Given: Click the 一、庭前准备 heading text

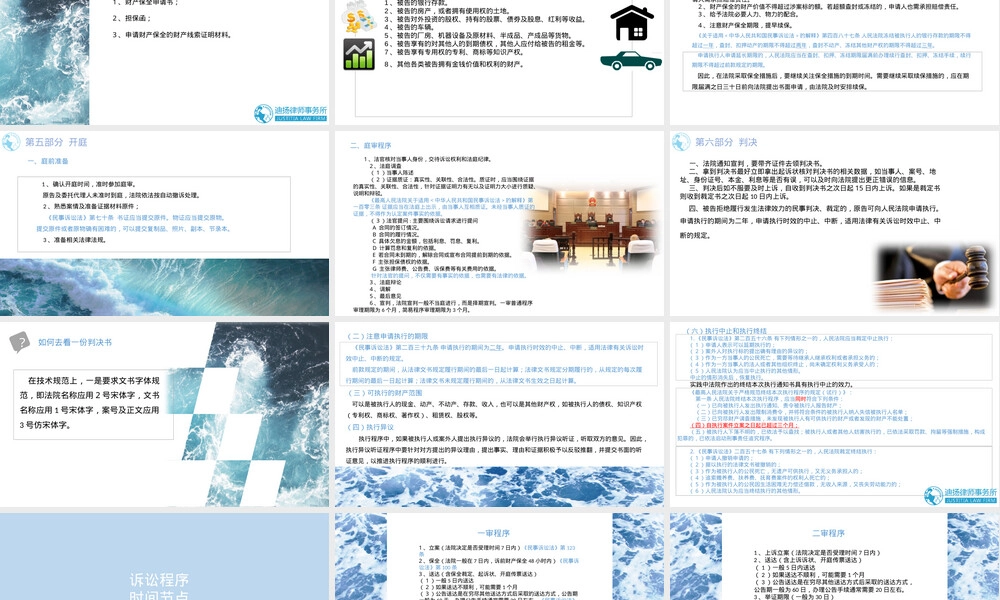Looking at the screenshot, I should point(48,161).
